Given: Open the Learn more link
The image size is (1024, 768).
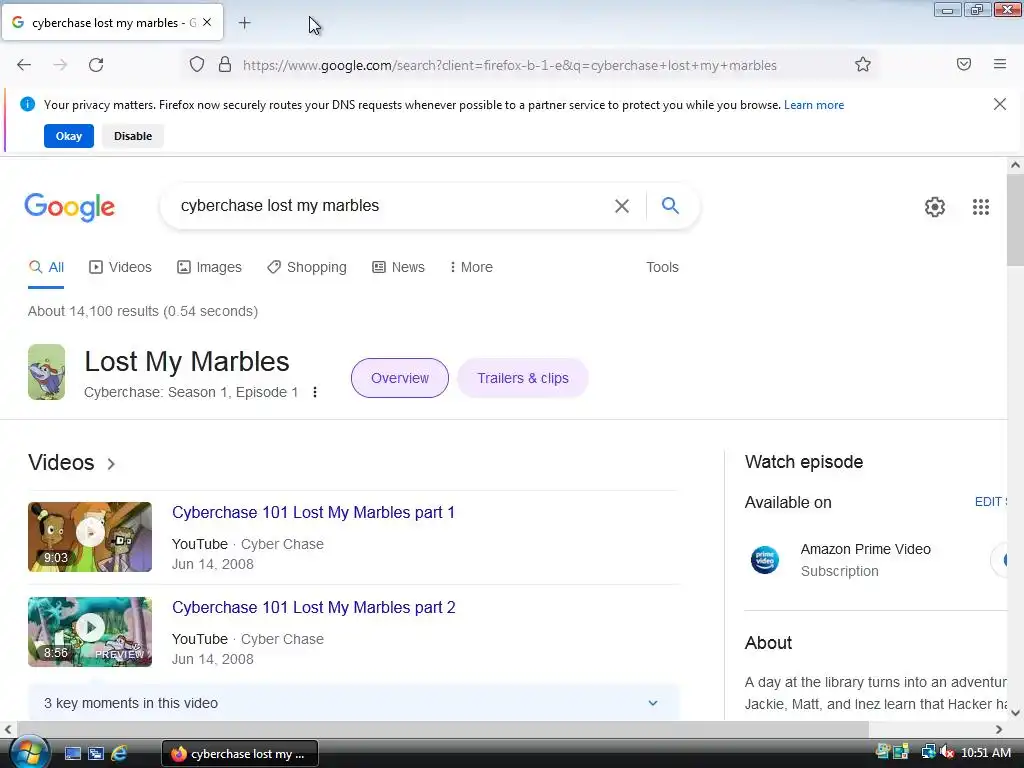Looking at the screenshot, I should coord(814,104).
